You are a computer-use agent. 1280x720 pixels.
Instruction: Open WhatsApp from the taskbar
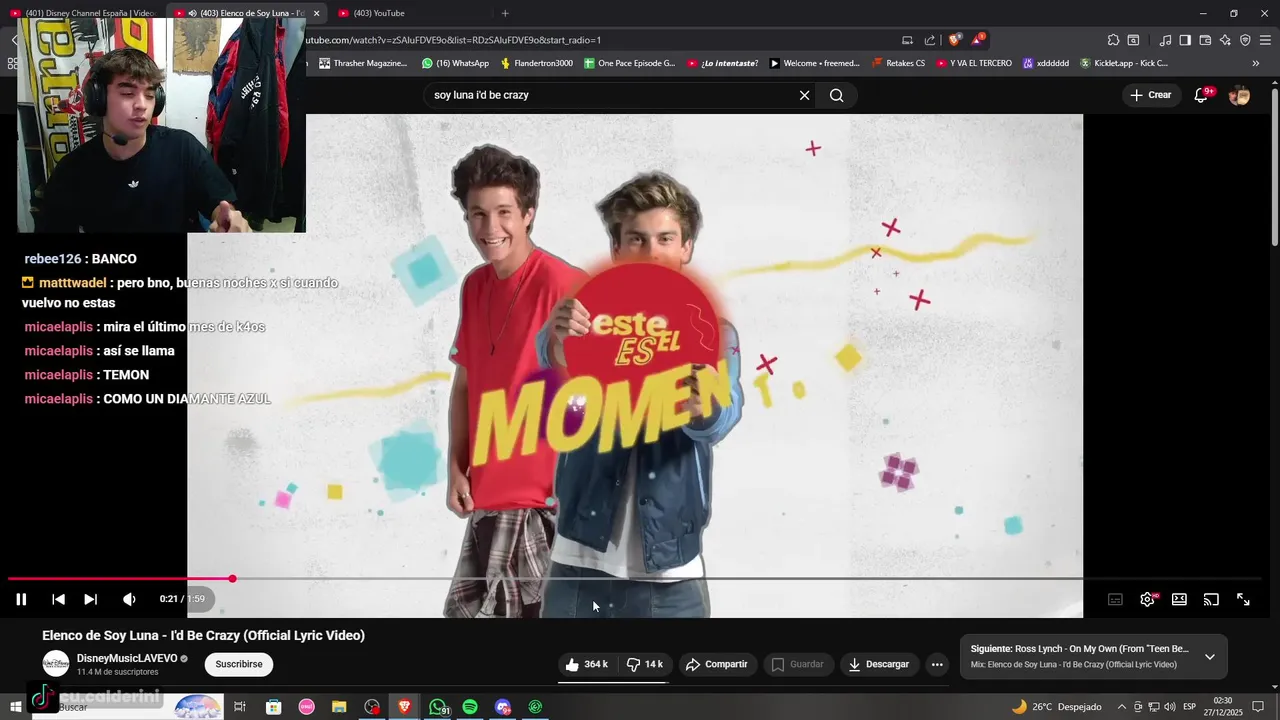(x=438, y=707)
